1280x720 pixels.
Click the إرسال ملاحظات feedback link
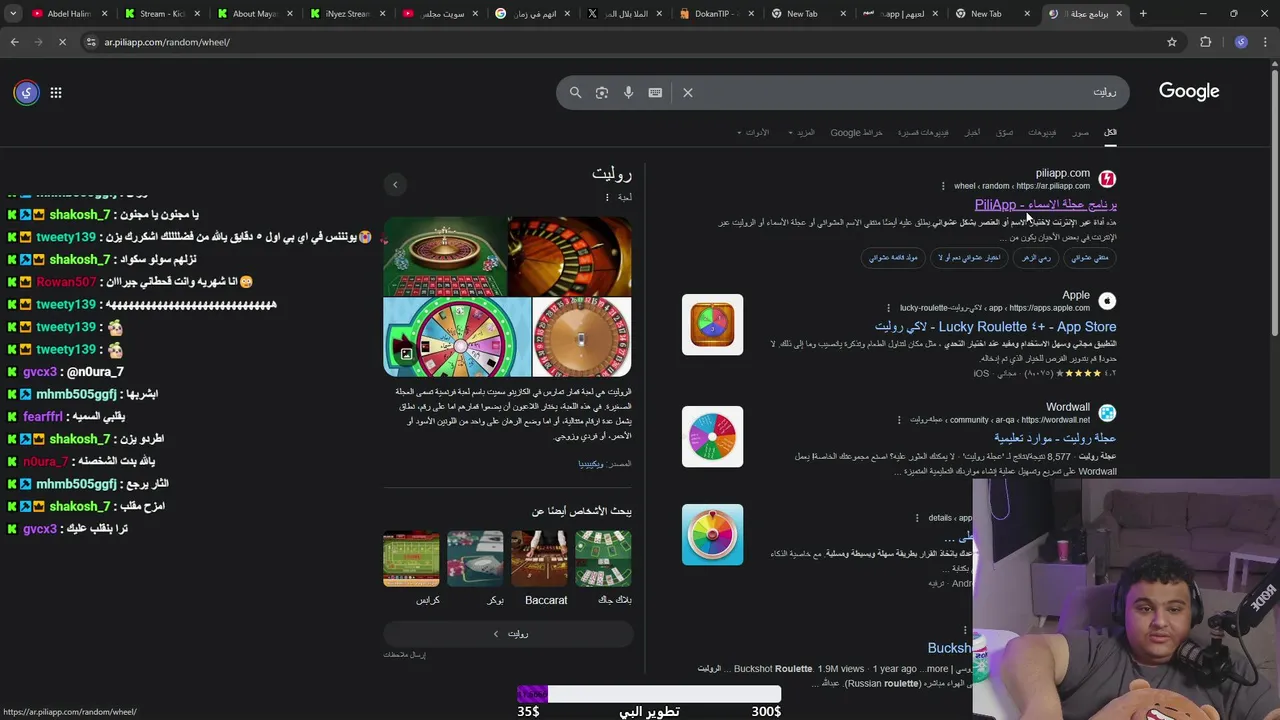tap(405, 654)
